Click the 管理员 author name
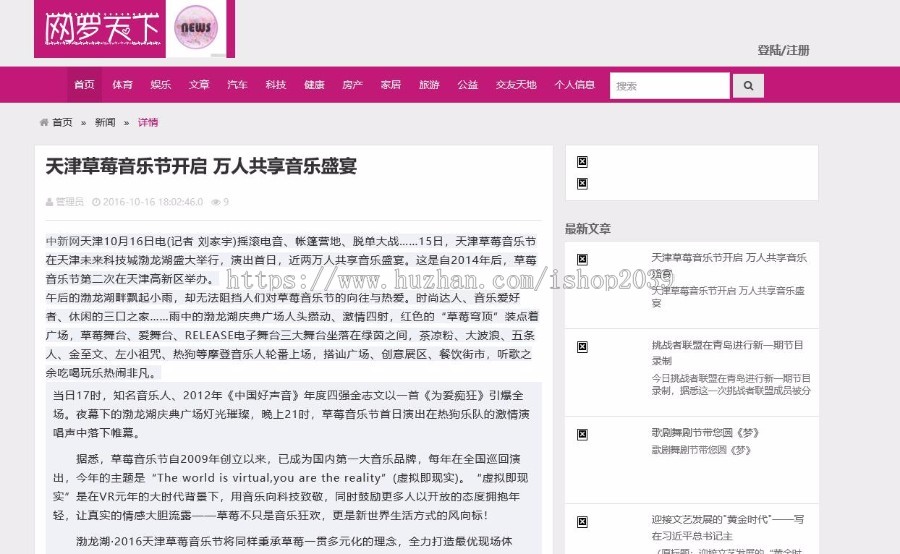Image resolution: width=900 pixels, height=554 pixels. click(x=69, y=202)
